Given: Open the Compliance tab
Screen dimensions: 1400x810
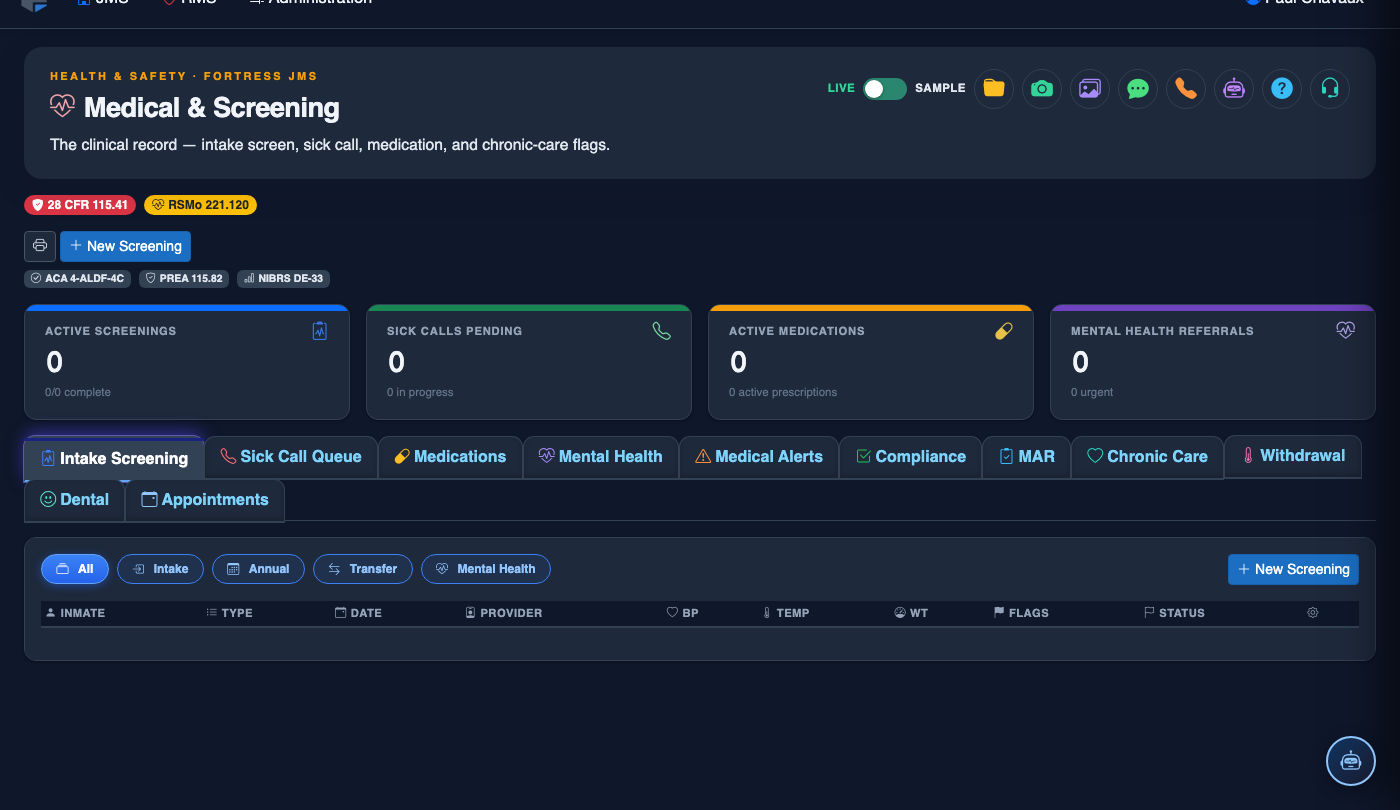Looking at the screenshot, I should tap(911, 457).
